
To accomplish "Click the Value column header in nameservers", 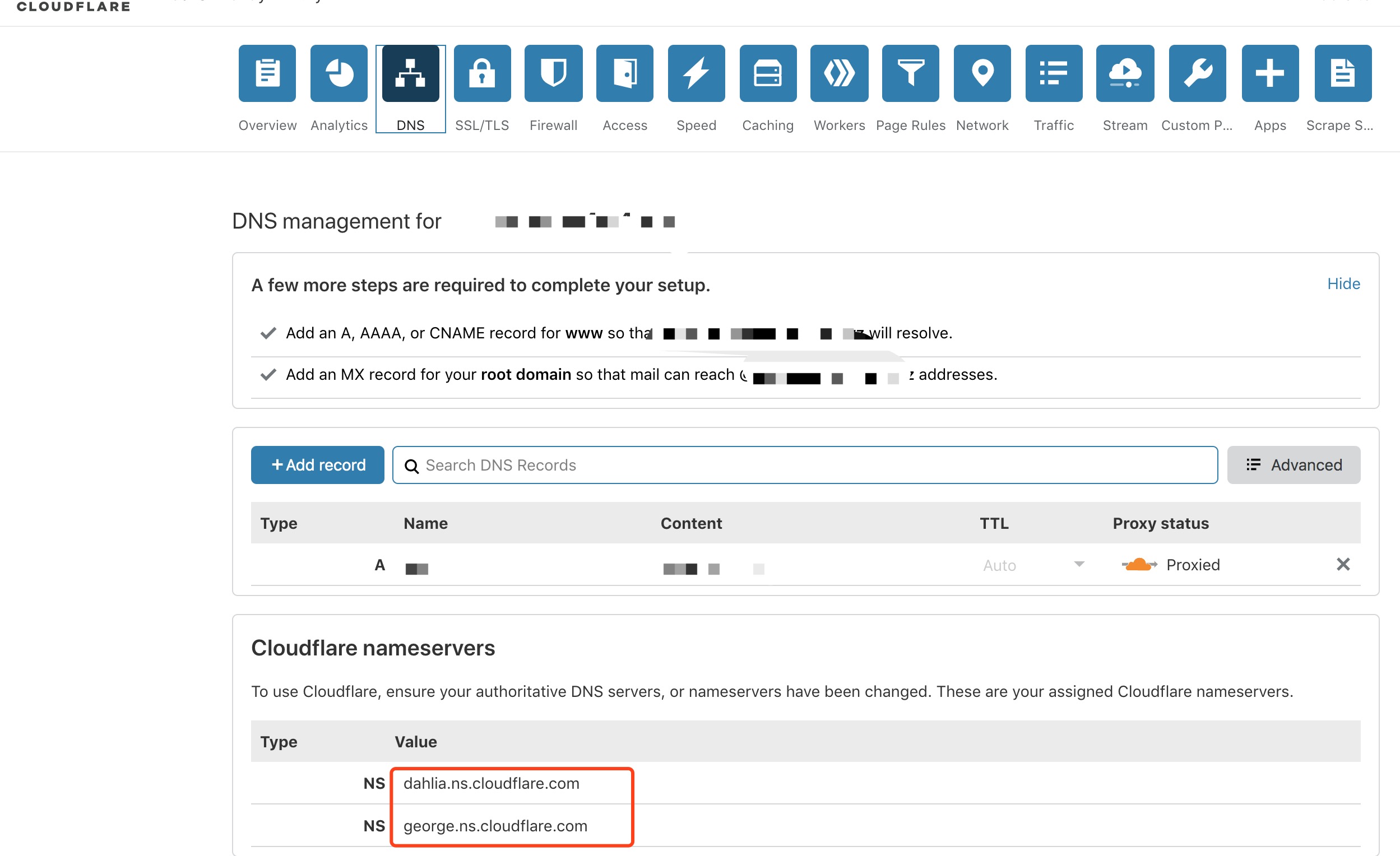I will coord(415,742).
